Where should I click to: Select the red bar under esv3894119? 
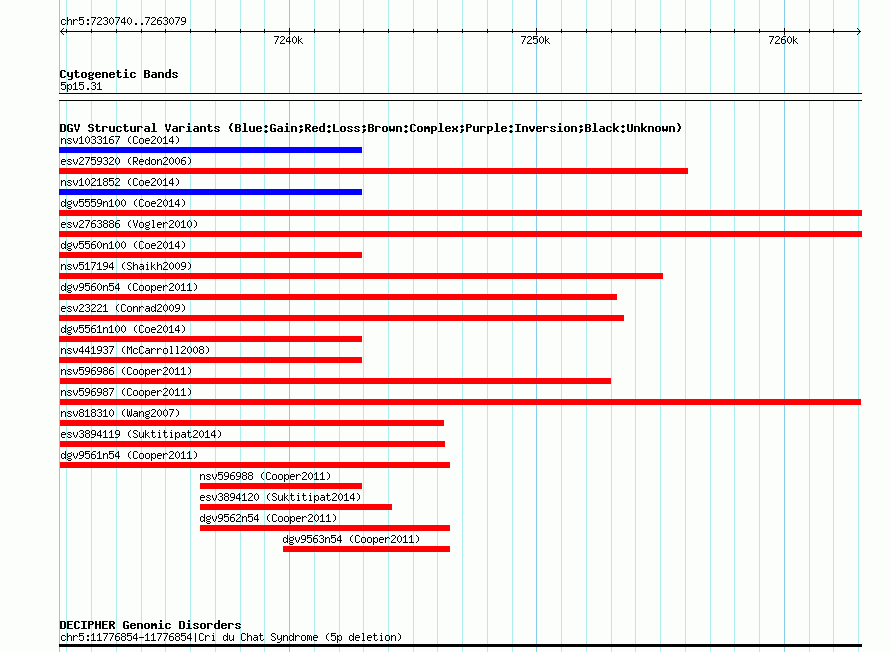point(252,444)
